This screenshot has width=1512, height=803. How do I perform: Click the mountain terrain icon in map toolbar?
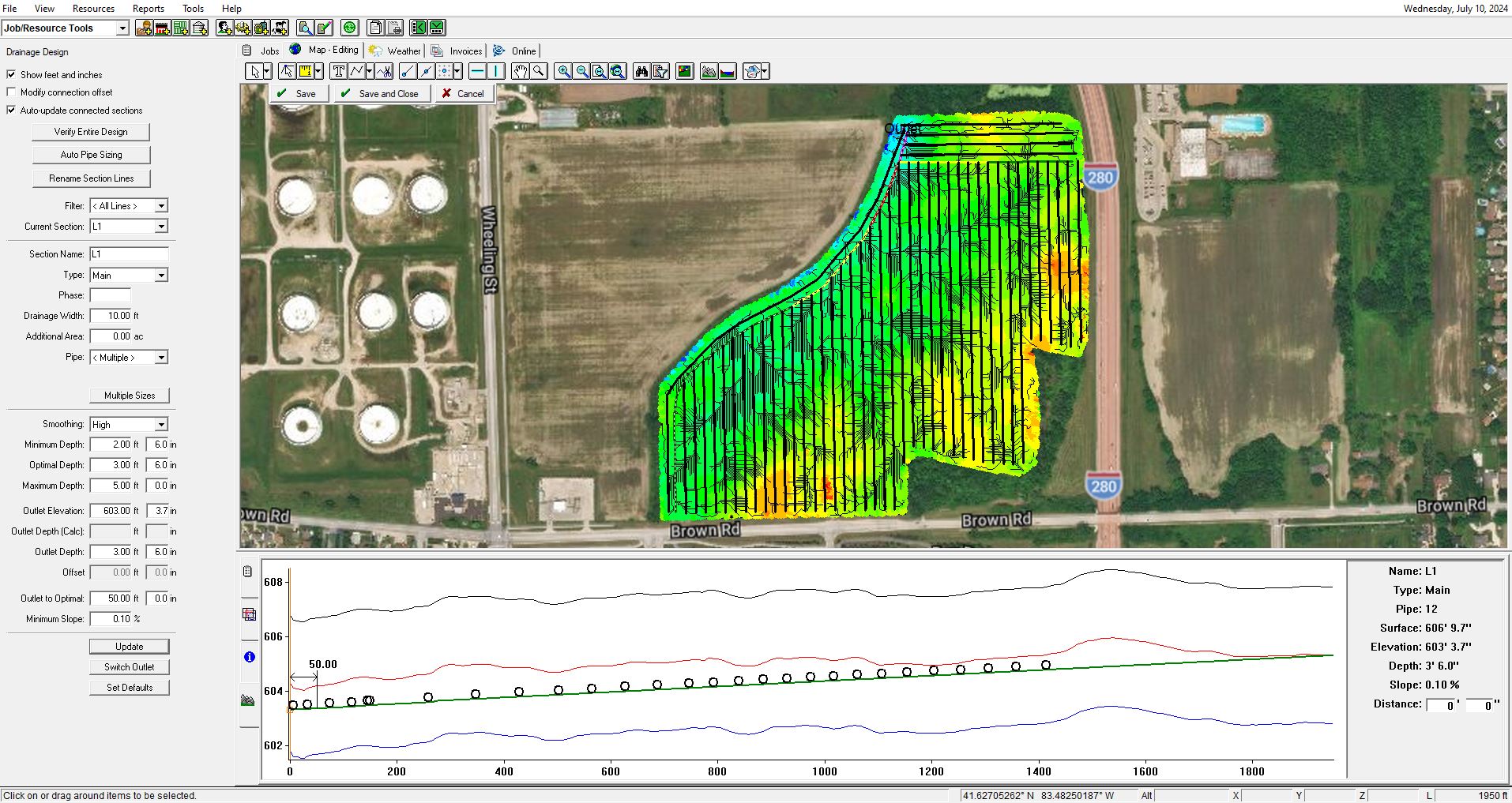[x=709, y=72]
